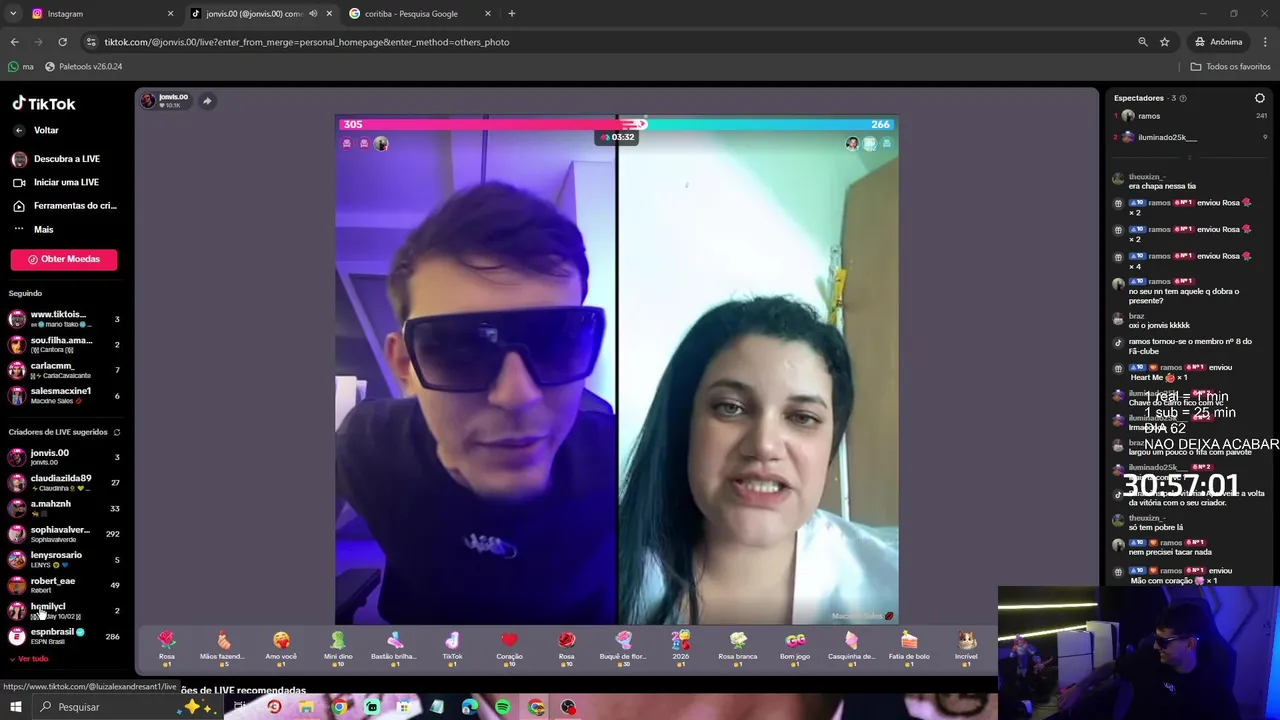Viewport: 1280px width, 720px height.
Task: Click the share arrow beside jonvis.00
Action: 207,101
